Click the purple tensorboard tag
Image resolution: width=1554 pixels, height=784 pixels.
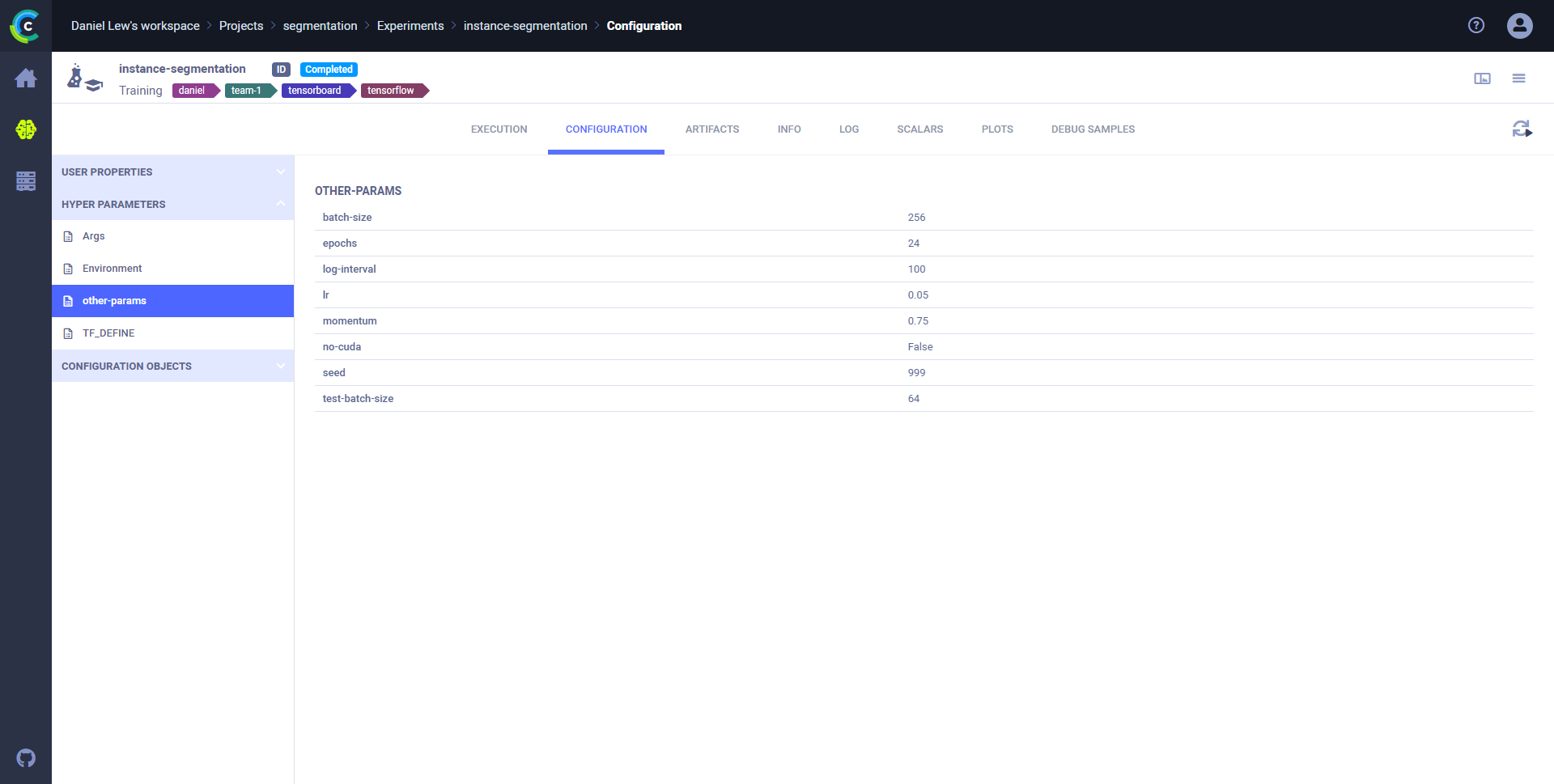(x=316, y=91)
